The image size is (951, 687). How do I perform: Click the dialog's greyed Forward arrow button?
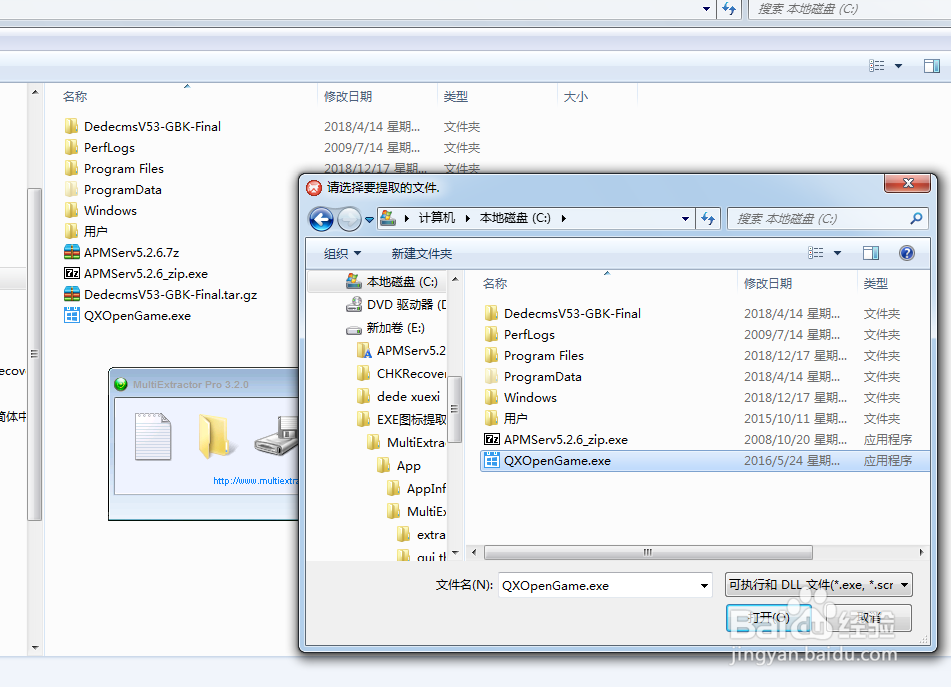(349, 219)
